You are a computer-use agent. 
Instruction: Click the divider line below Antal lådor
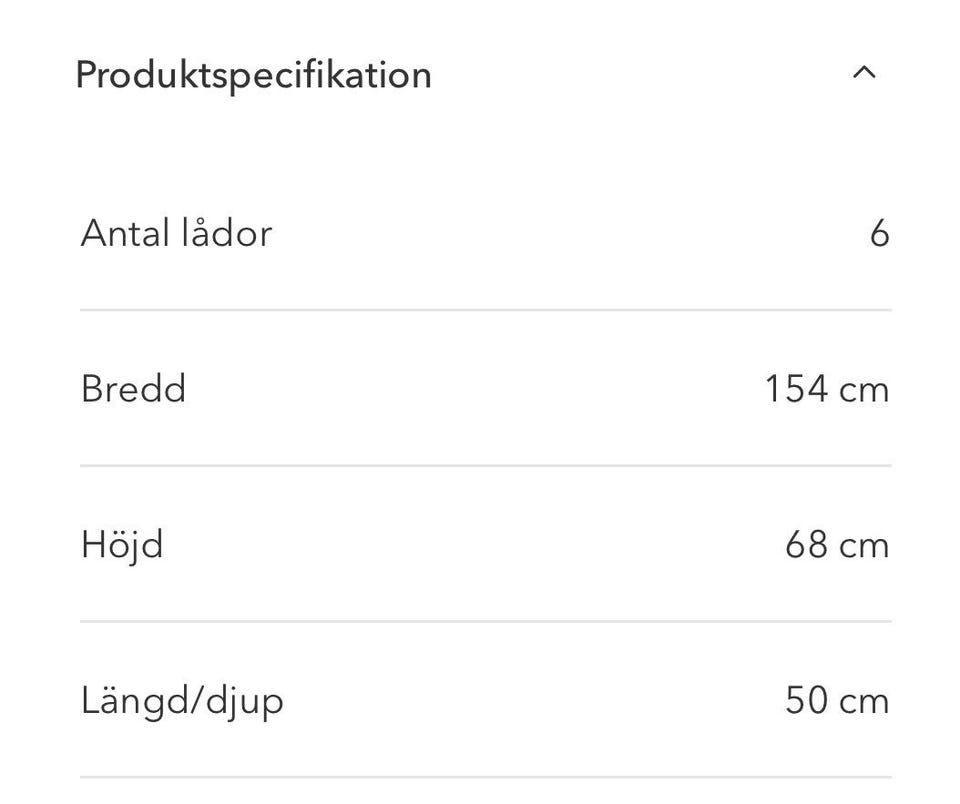click(485, 310)
